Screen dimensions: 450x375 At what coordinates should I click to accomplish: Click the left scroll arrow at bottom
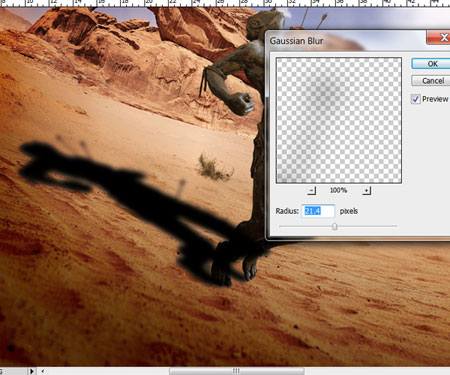tap(42, 371)
